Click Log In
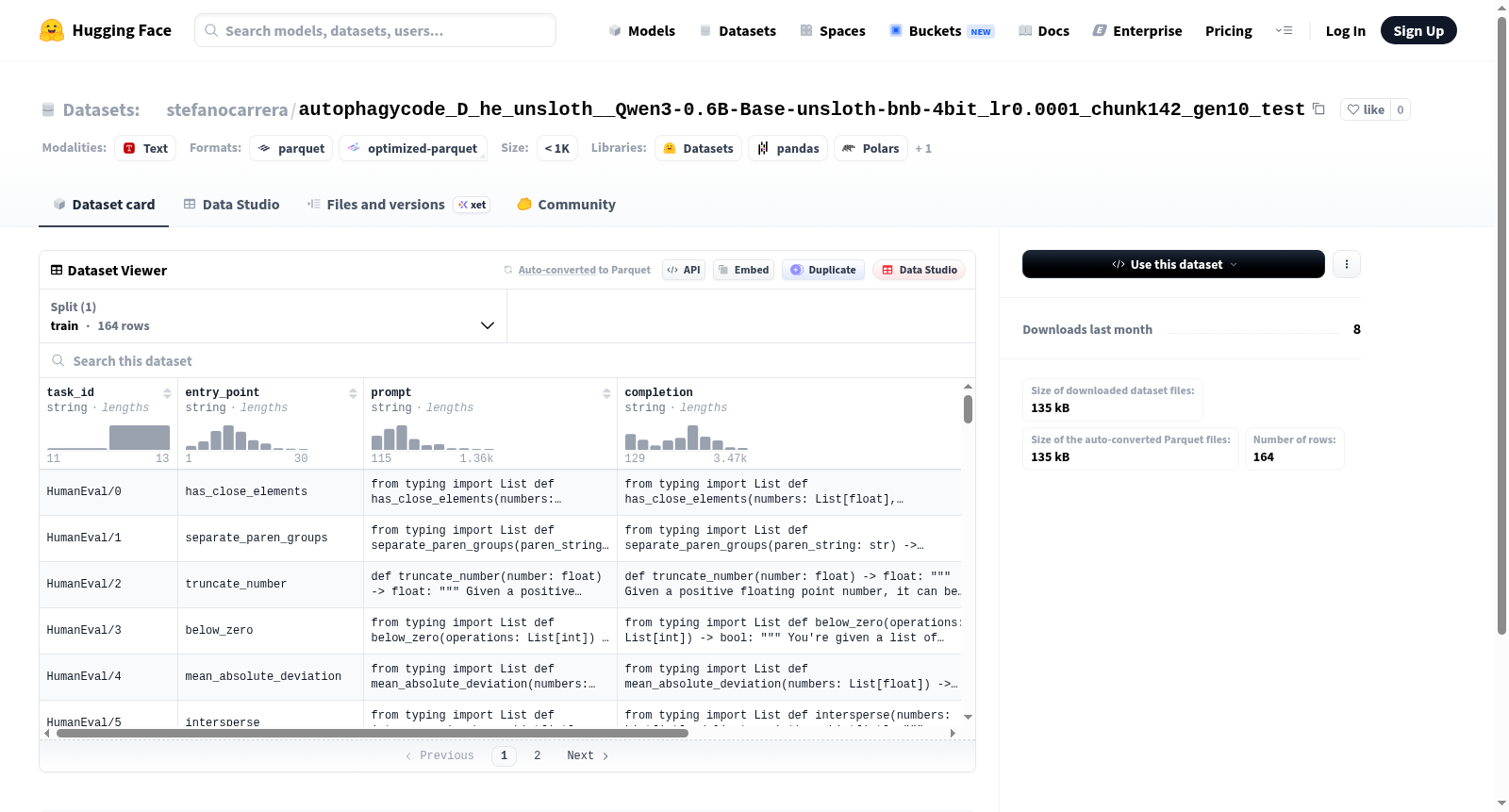 click(1346, 30)
